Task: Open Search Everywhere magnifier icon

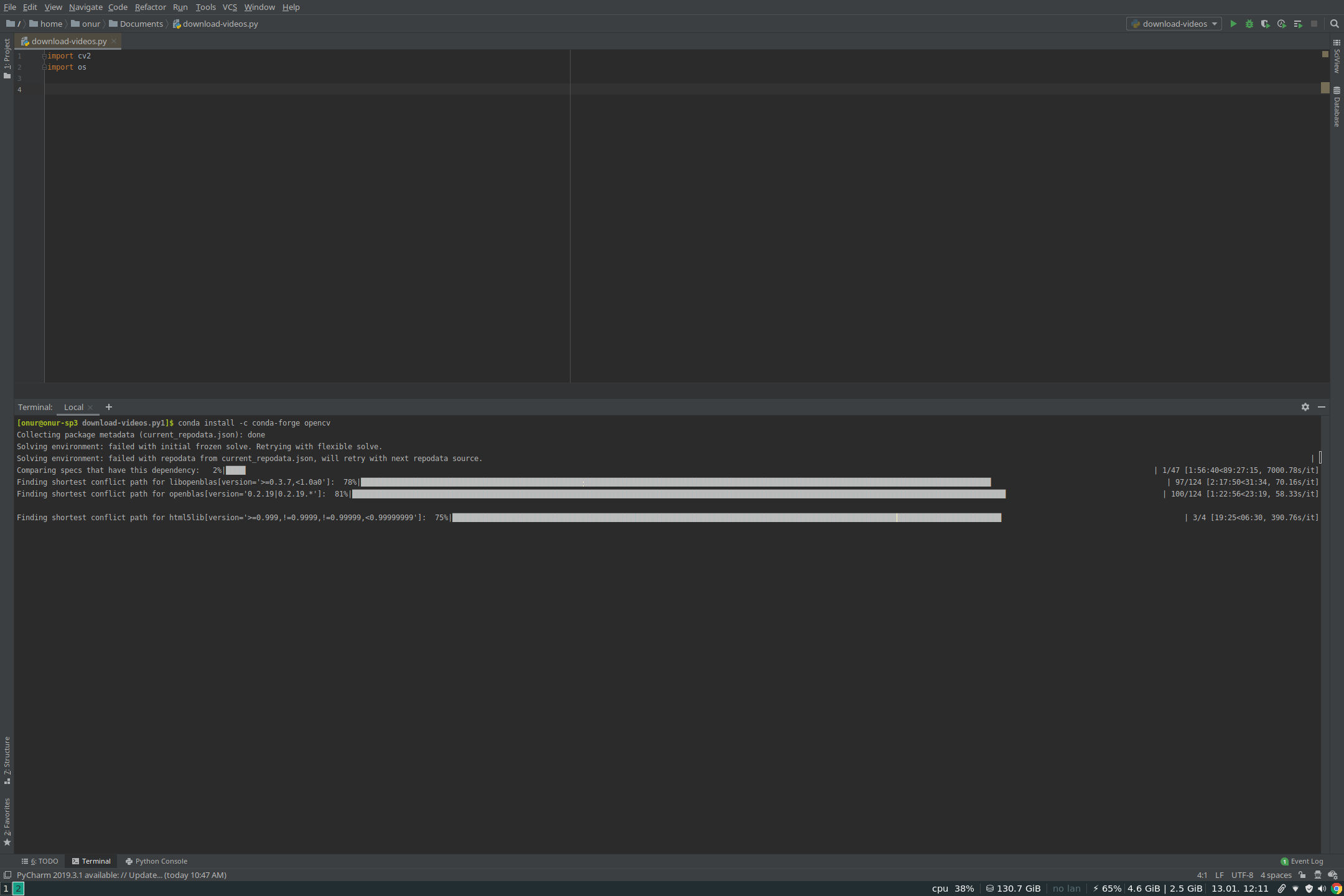Action: point(1335,24)
